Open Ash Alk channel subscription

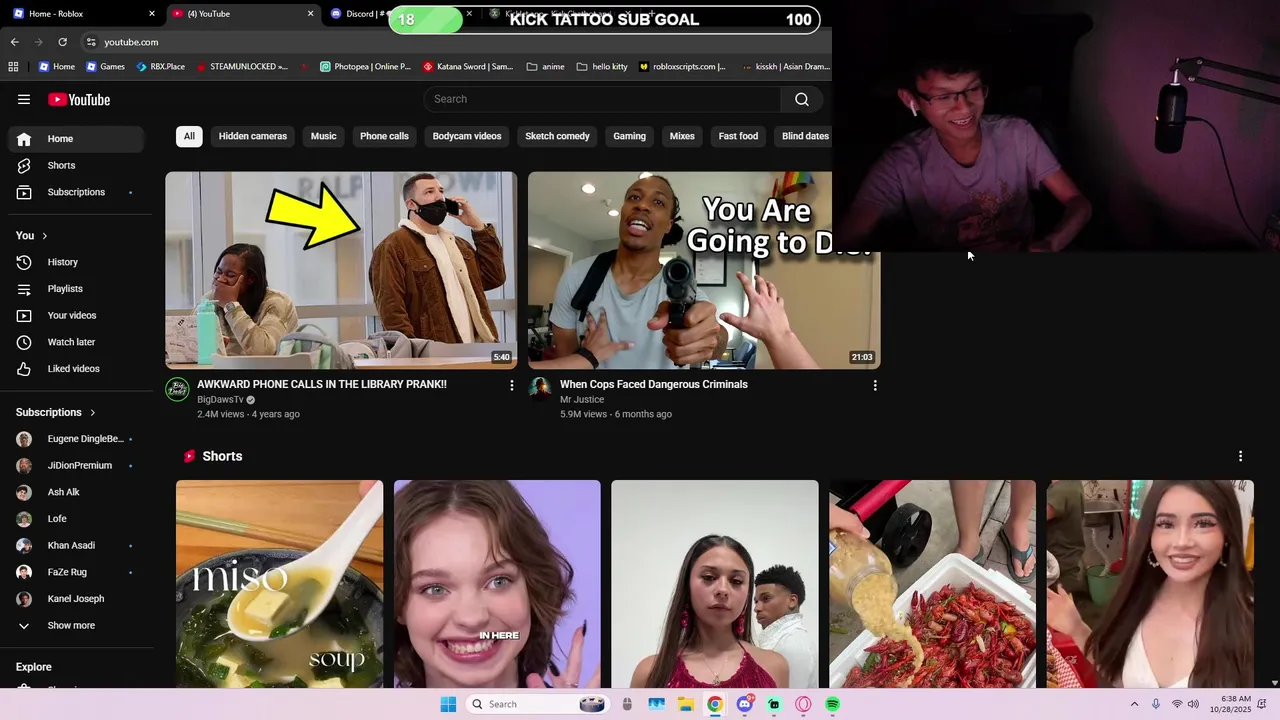76,492
